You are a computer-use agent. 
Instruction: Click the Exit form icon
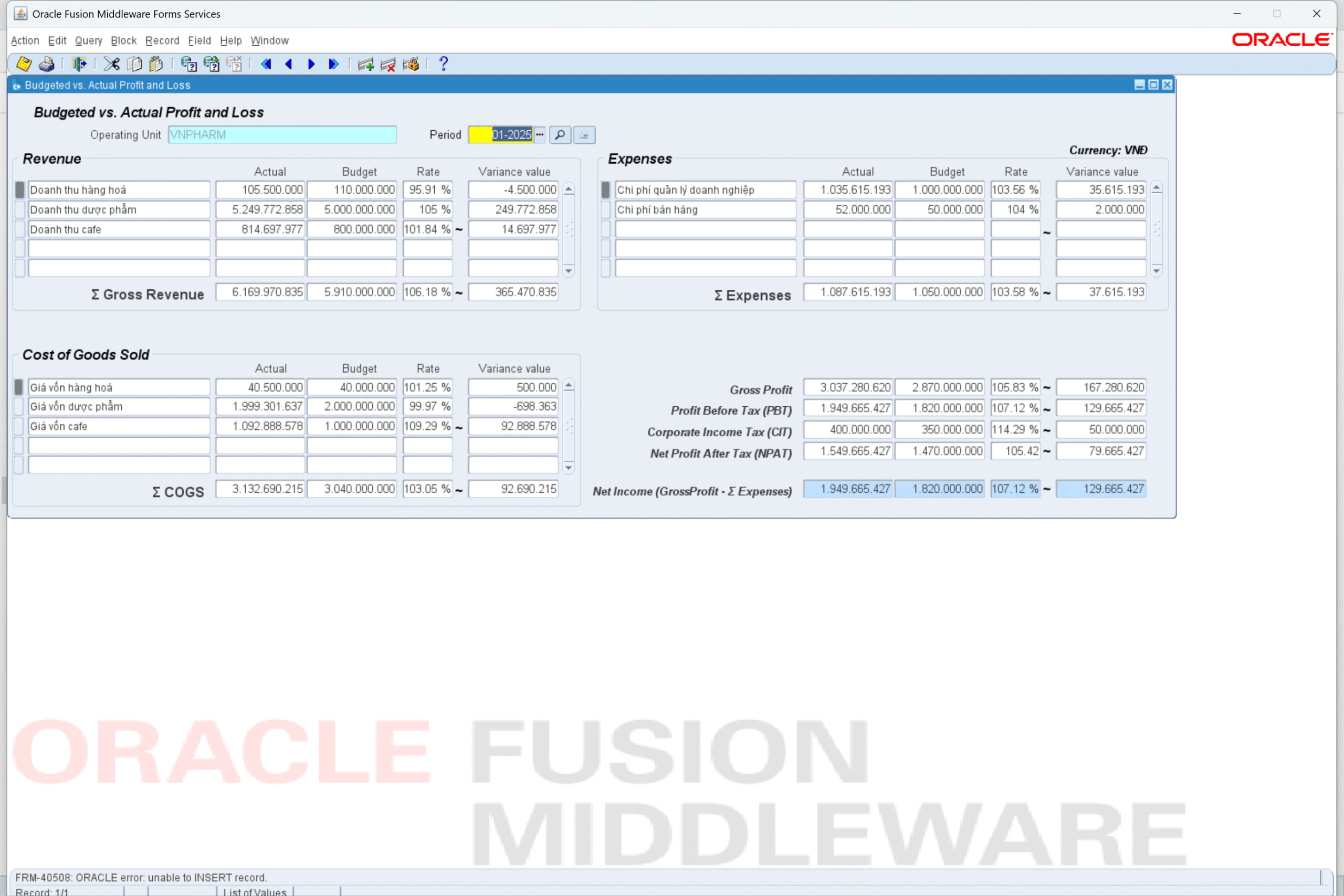point(79,64)
